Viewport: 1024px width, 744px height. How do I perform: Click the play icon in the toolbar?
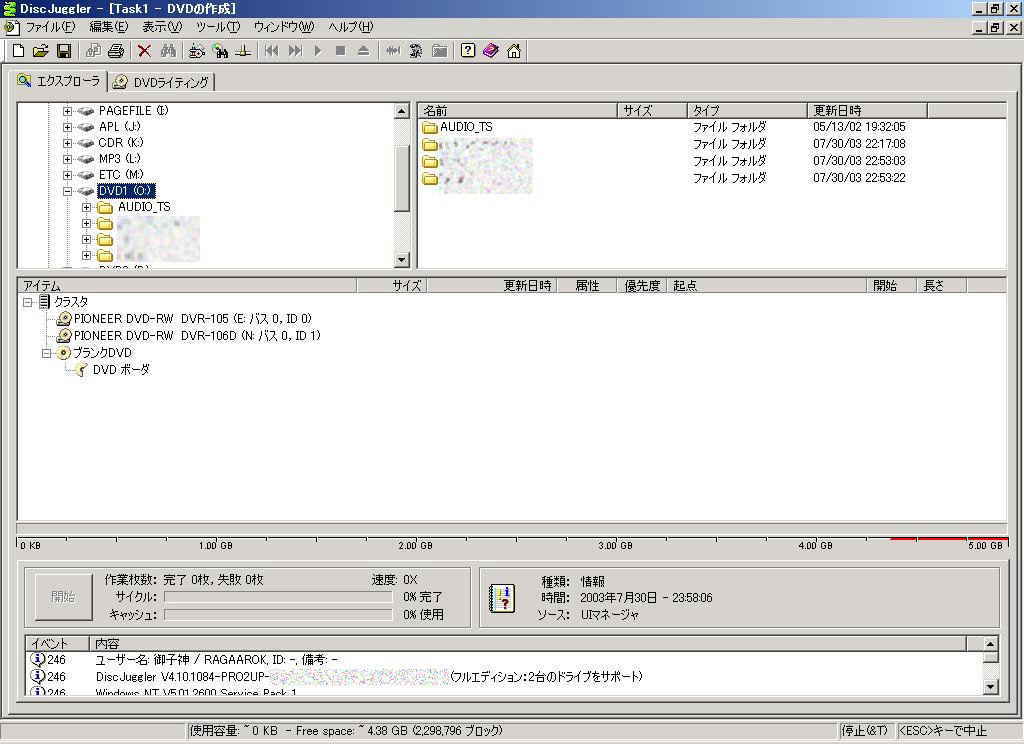(318, 51)
